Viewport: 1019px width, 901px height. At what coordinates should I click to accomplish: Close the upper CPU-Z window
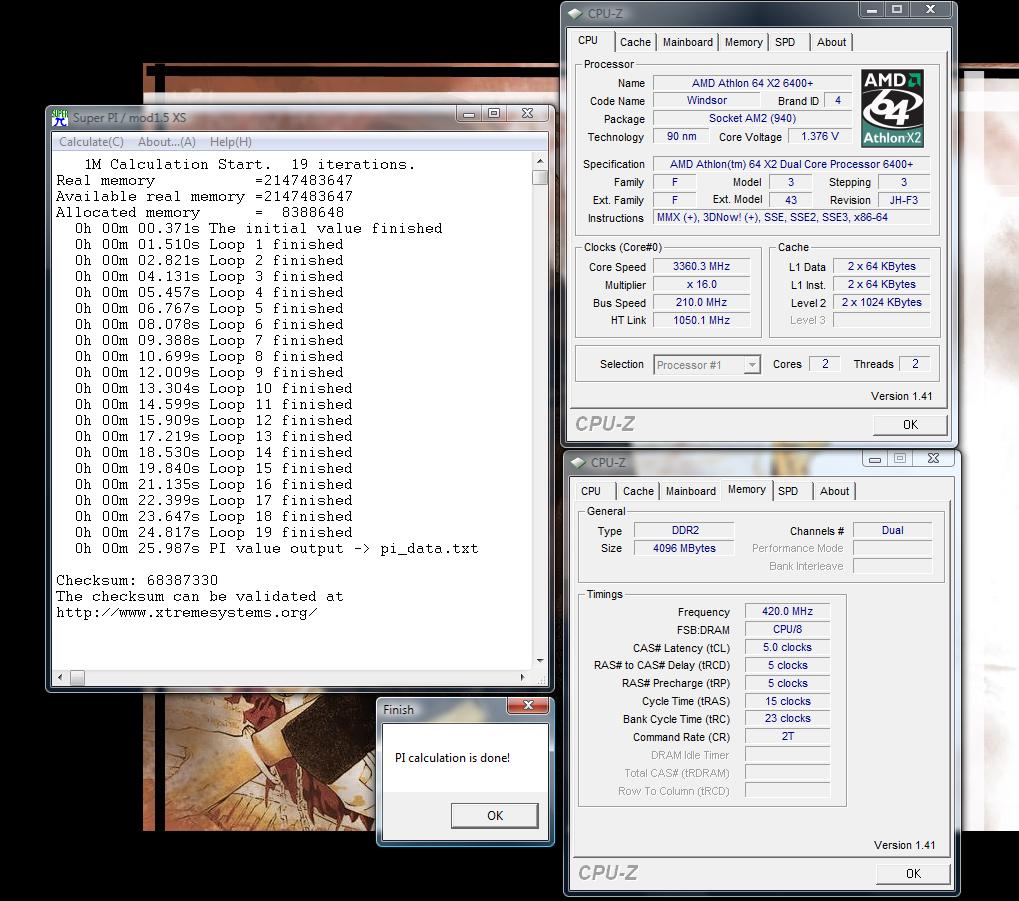pyautogui.click(x=931, y=10)
